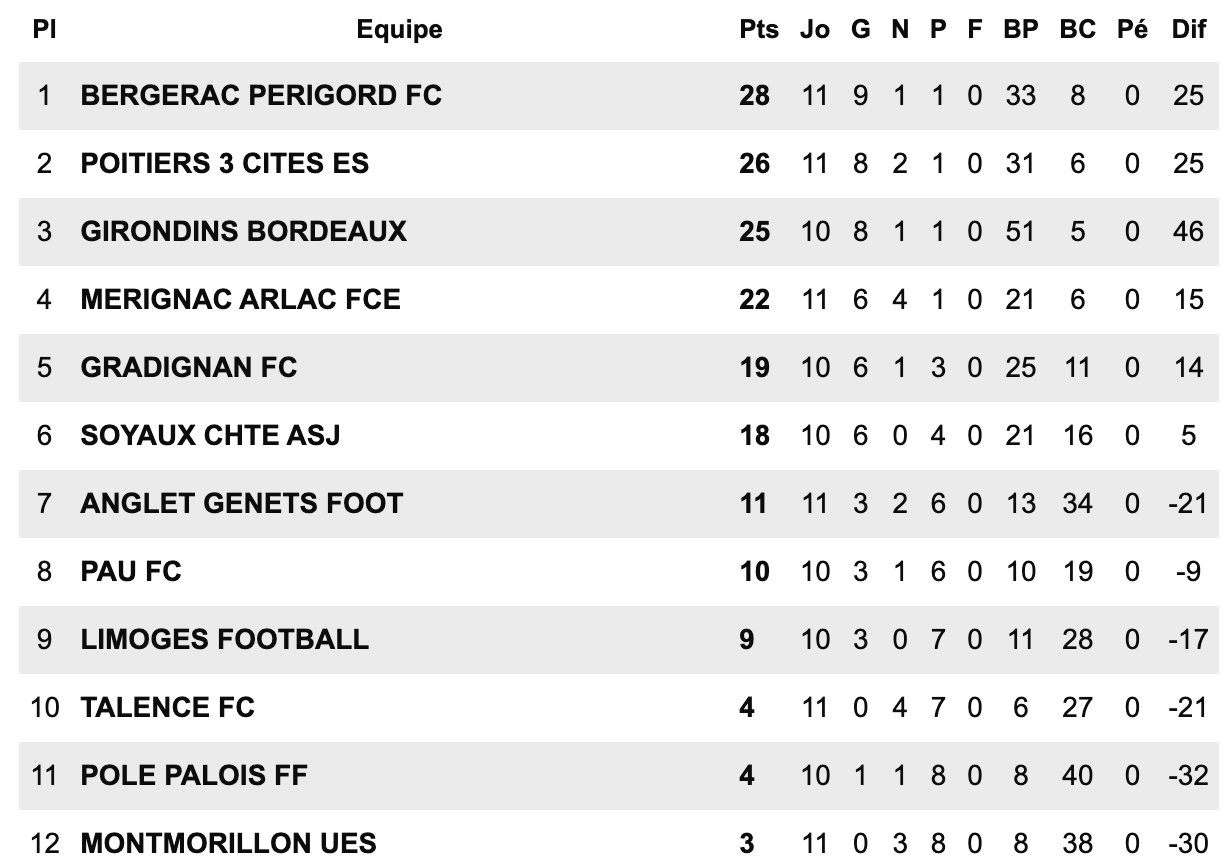Click the POLE PALOIS FF team name

[195, 775]
